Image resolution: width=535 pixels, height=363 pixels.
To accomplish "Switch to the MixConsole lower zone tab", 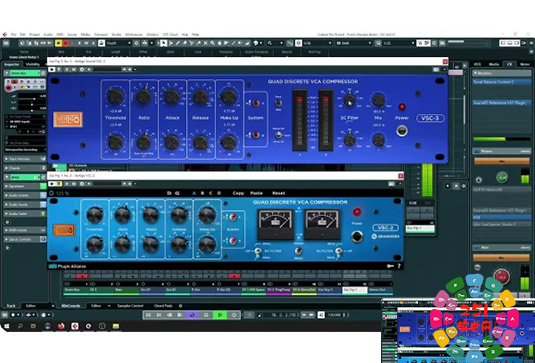I will [x=70, y=306].
